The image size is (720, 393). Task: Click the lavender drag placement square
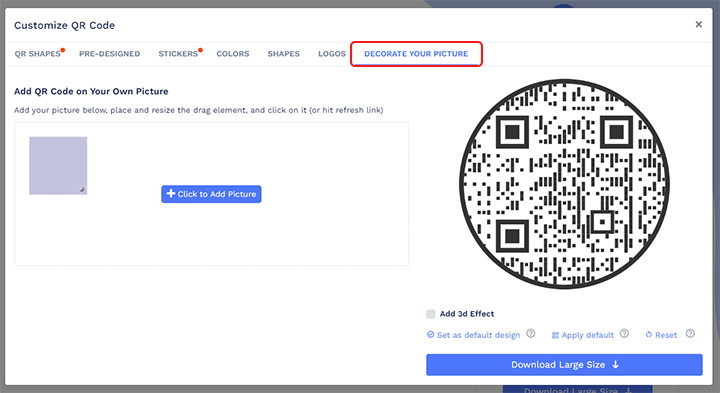tap(58, 165)
